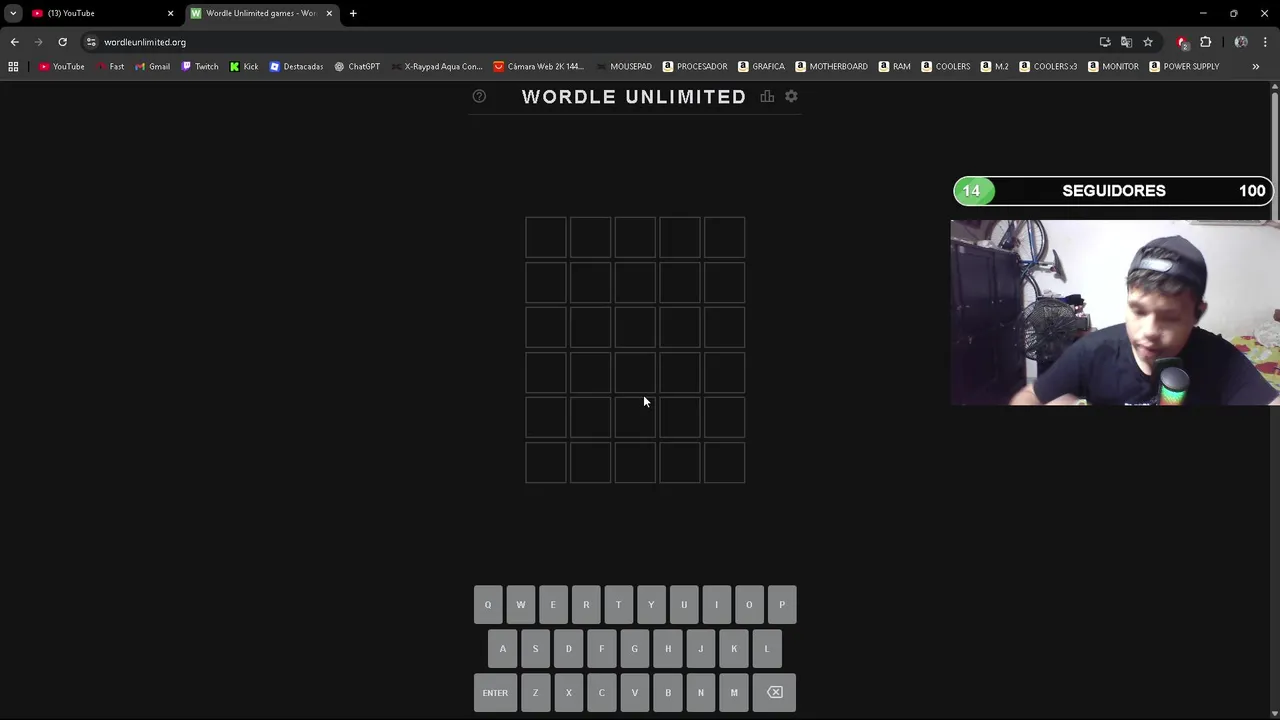Tap the R key on the Wordle keyboard

pyautogui.click(x=586, y=604)
